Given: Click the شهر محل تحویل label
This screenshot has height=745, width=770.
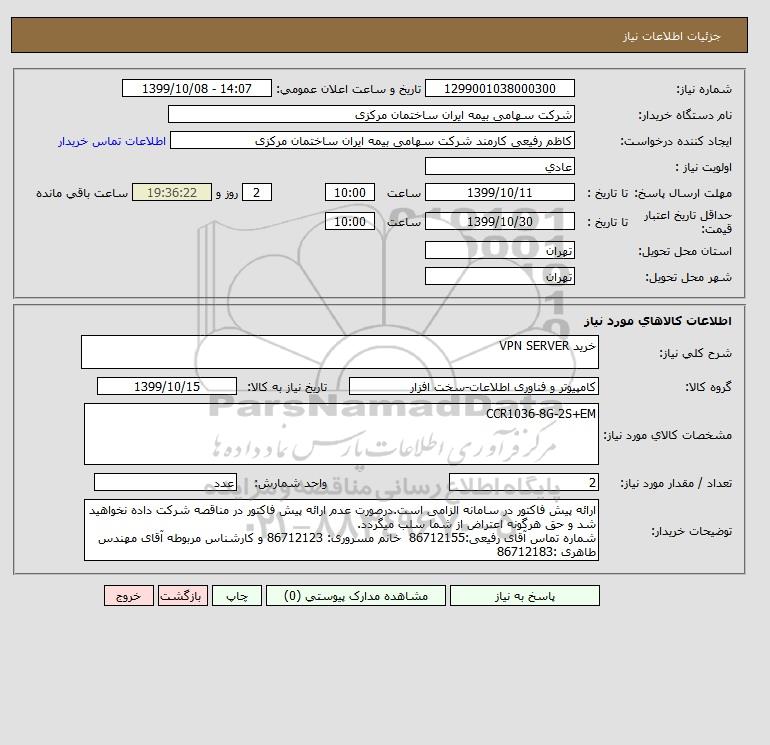Looking at the screenshot, I should (x=688, y=277).
